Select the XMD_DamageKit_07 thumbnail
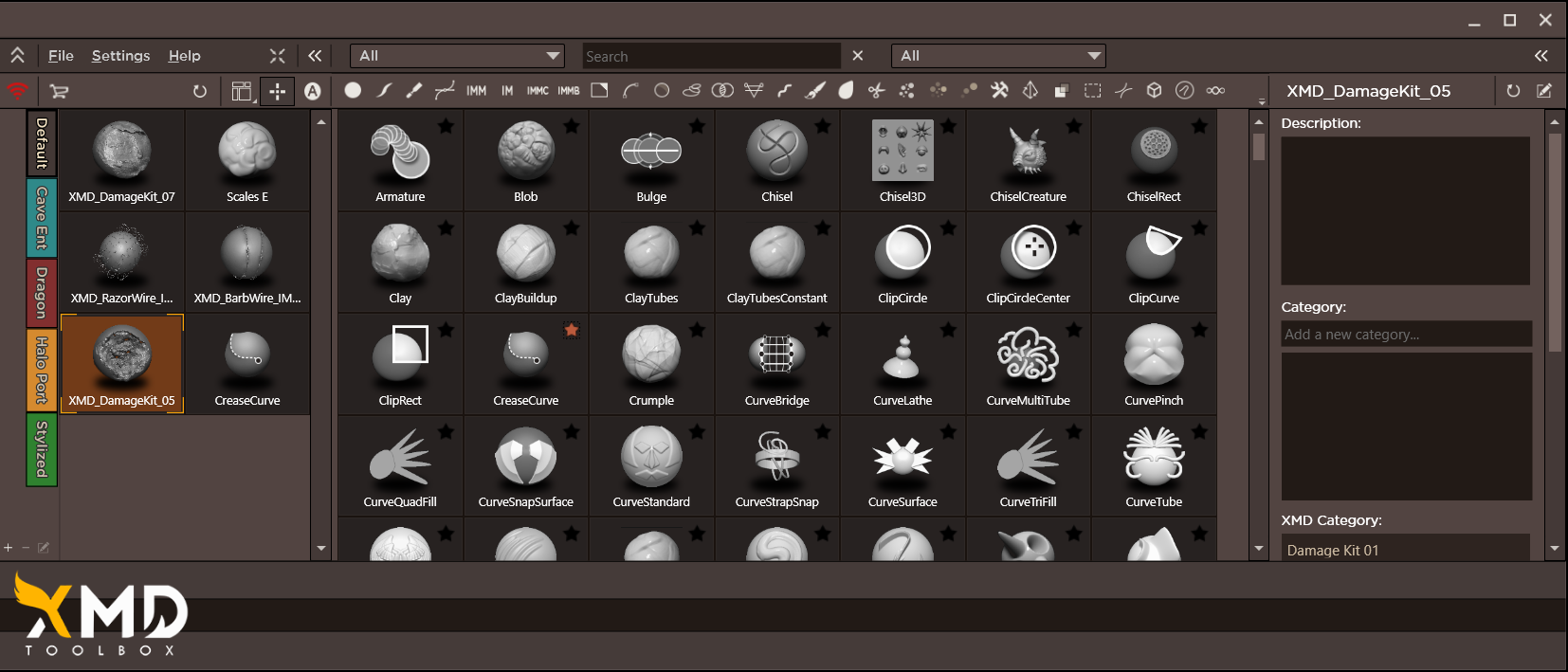This screenshot has width=1568, height=672. coord(122,160)
